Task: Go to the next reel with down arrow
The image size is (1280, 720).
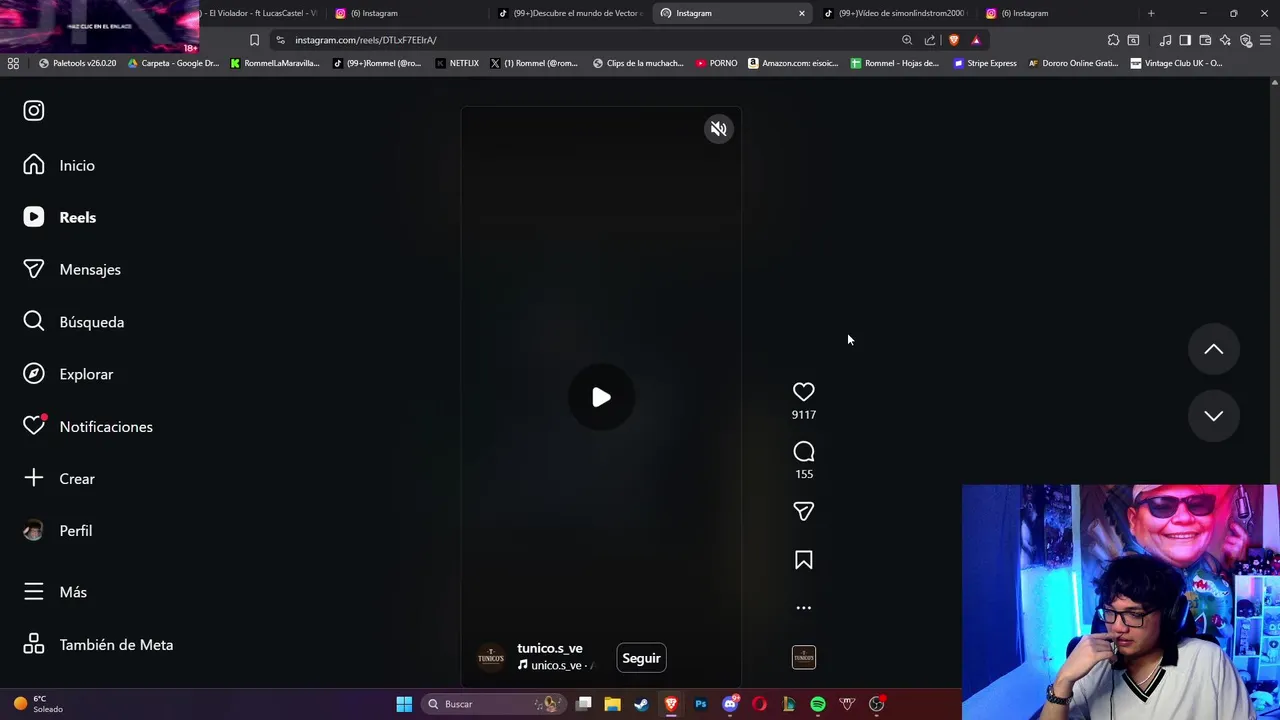Action: 1213,416
